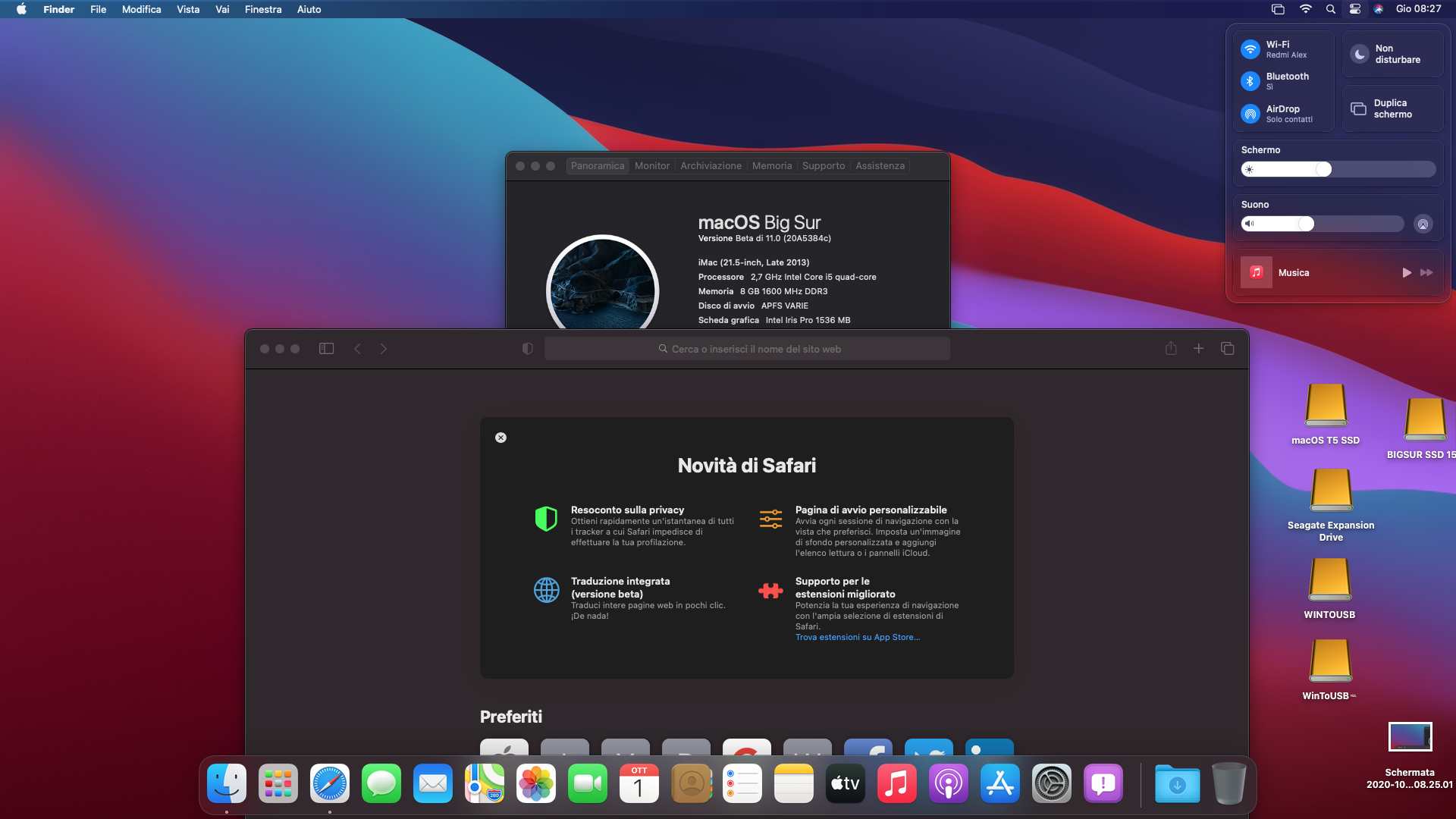Toggle AirDrop in Control Center
Screen dimensions: 1456x819
tap(1250, 114)
